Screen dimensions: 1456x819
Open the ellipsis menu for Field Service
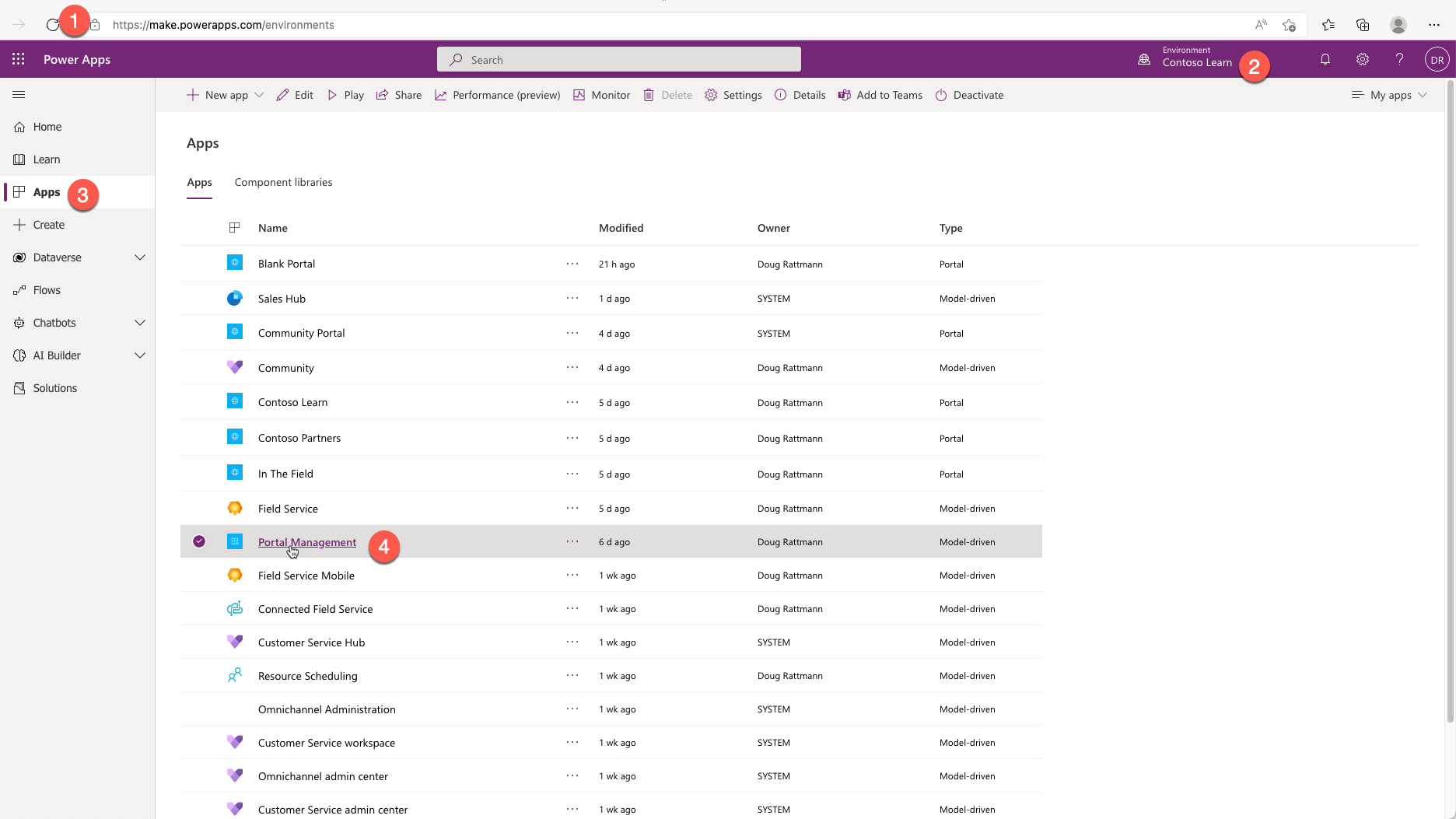[572, 508]
